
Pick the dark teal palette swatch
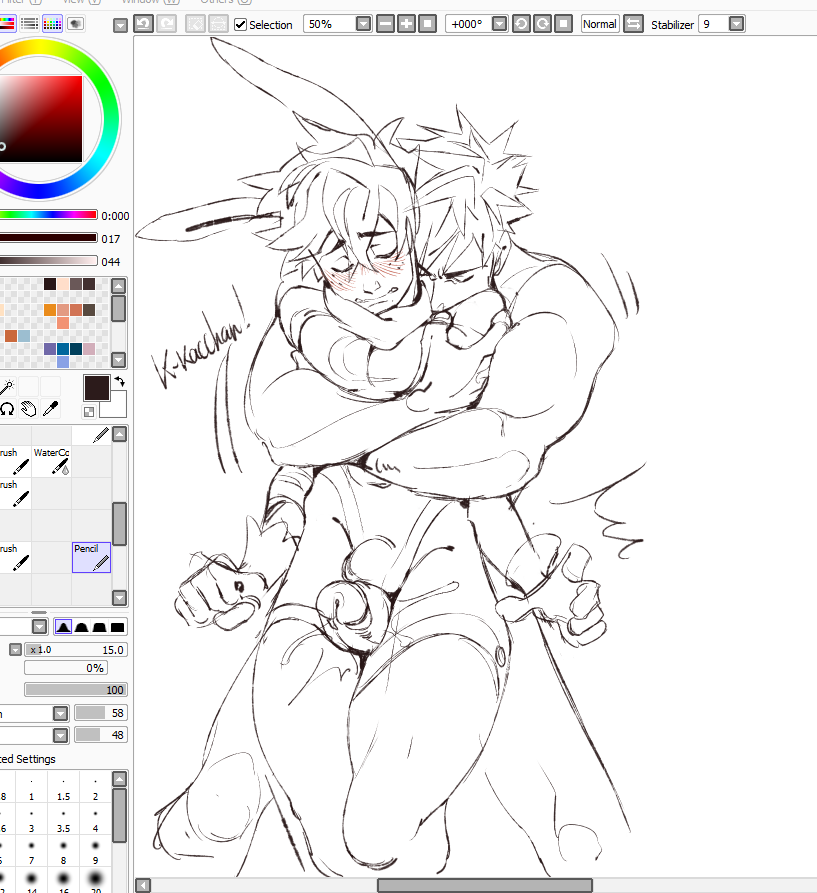[x=76, y=349]
